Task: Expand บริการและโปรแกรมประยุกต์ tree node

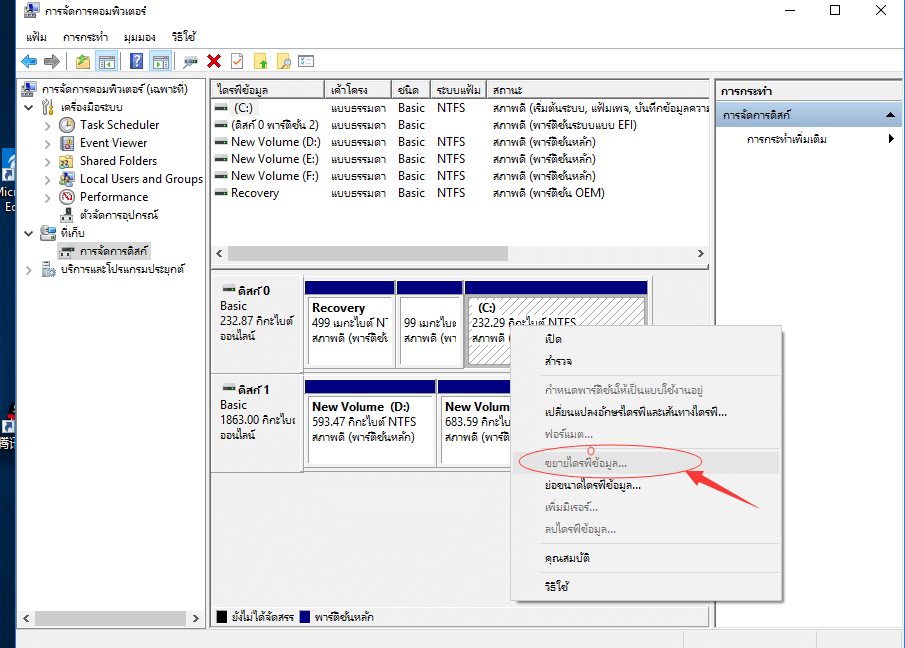Action: [31, 268]
